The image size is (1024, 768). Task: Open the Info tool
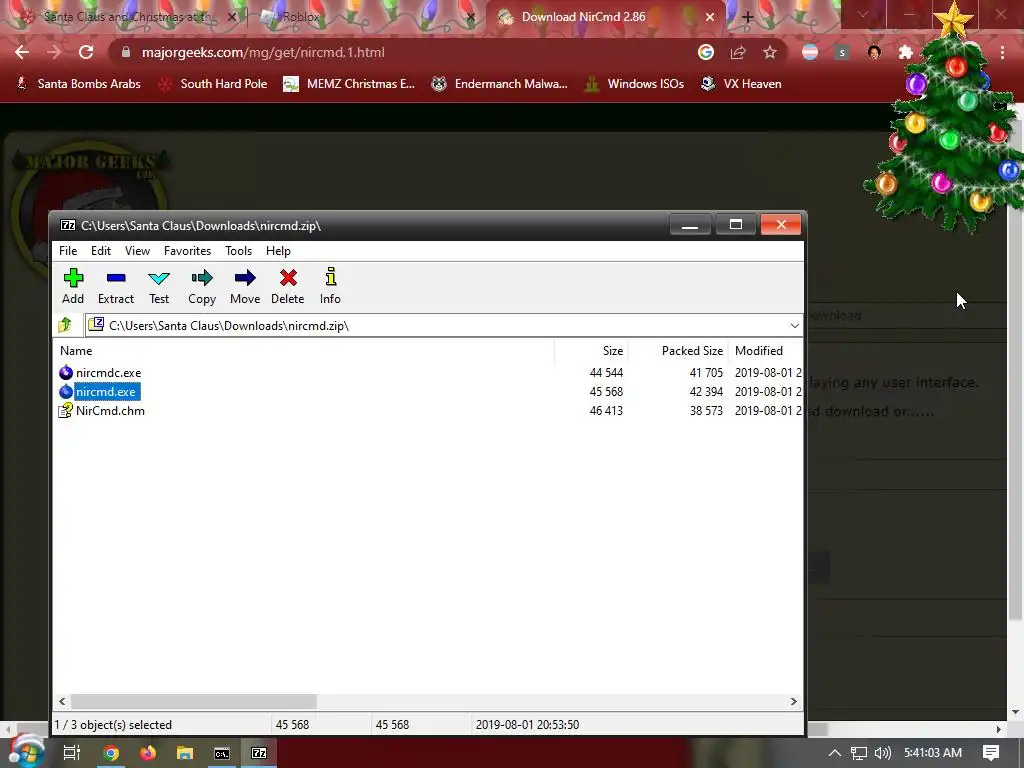pos(330,286)
